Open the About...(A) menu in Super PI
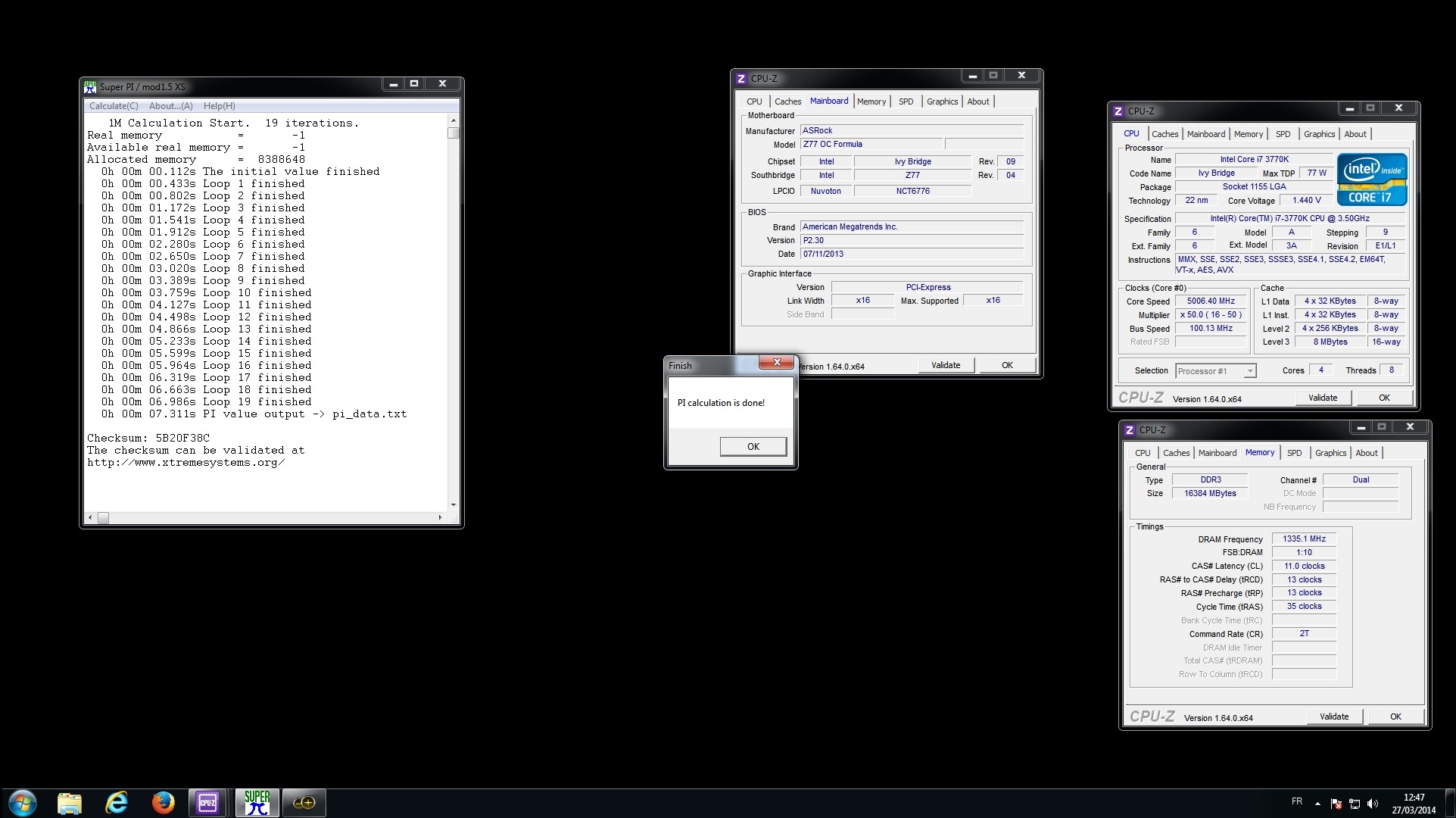Image resolution: width=1456 pixels, height=818 pixels. point(171,106)
